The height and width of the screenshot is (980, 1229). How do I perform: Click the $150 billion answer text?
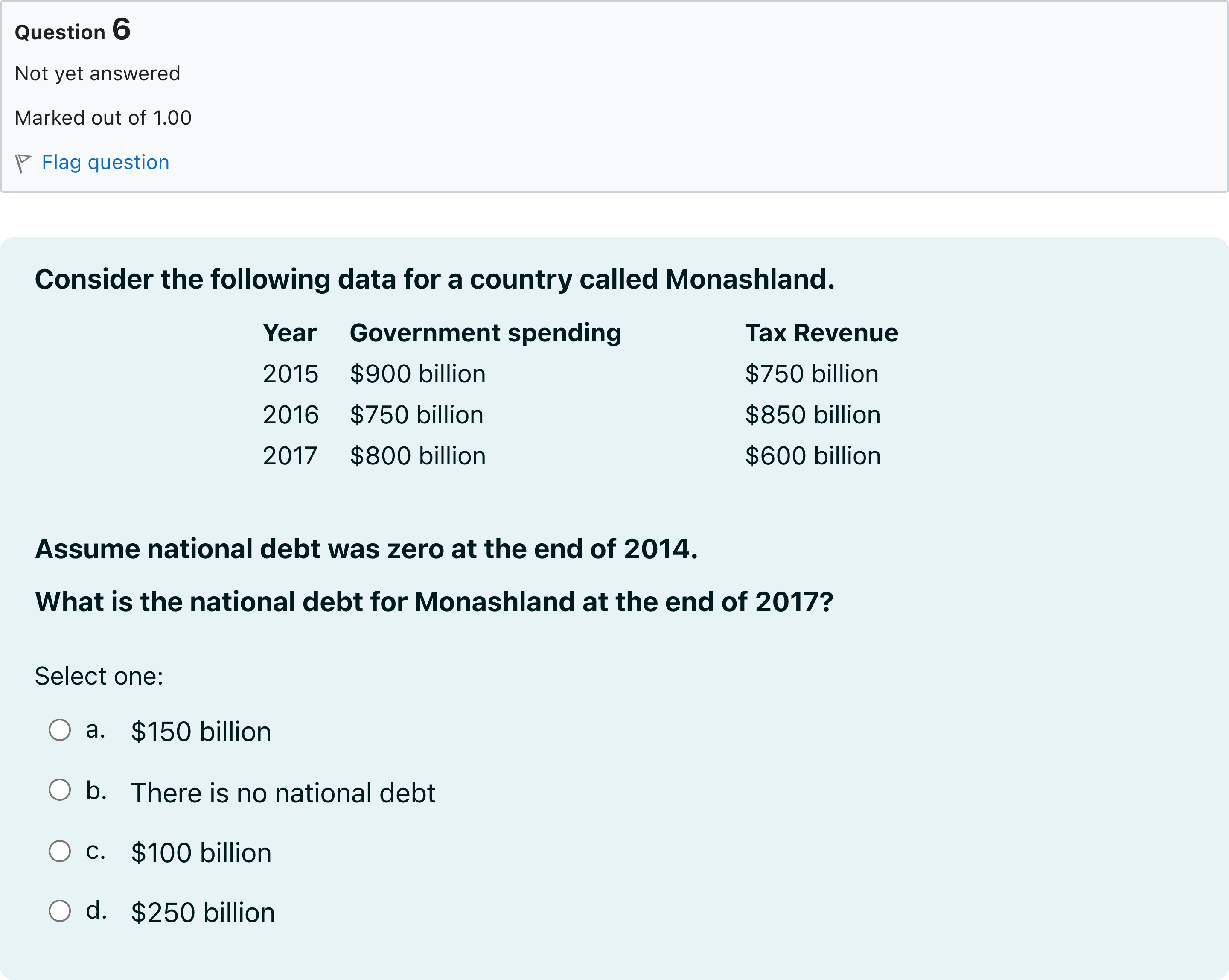click(201, 732)
